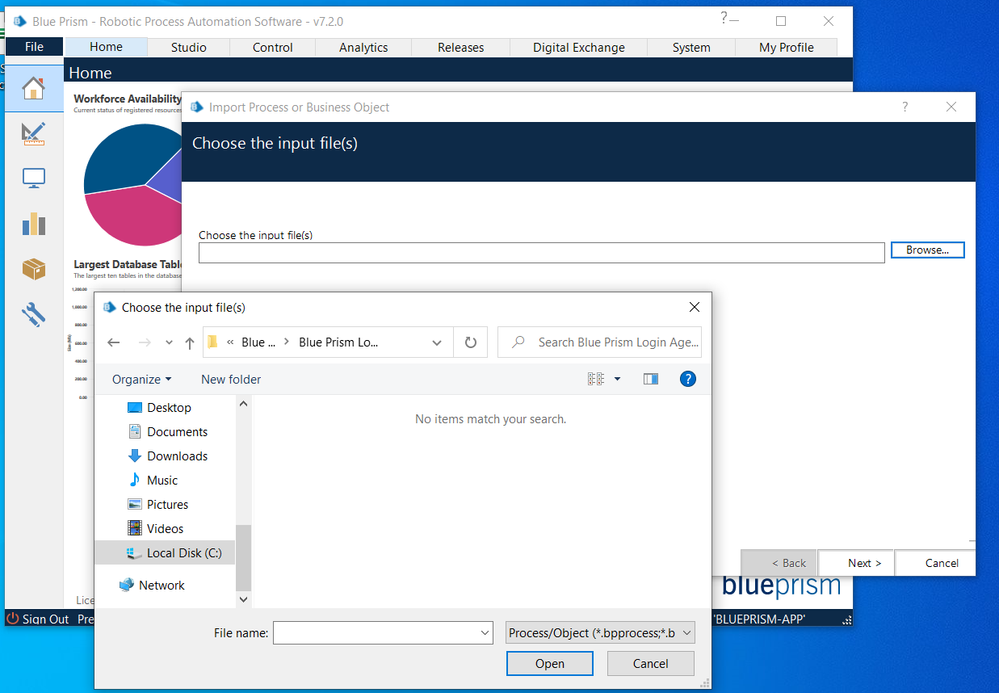This screenshot has height=693, width=999.
Task: Select Desktop in navigation pane
Action: pyautogui.click(x=169, y=408)
